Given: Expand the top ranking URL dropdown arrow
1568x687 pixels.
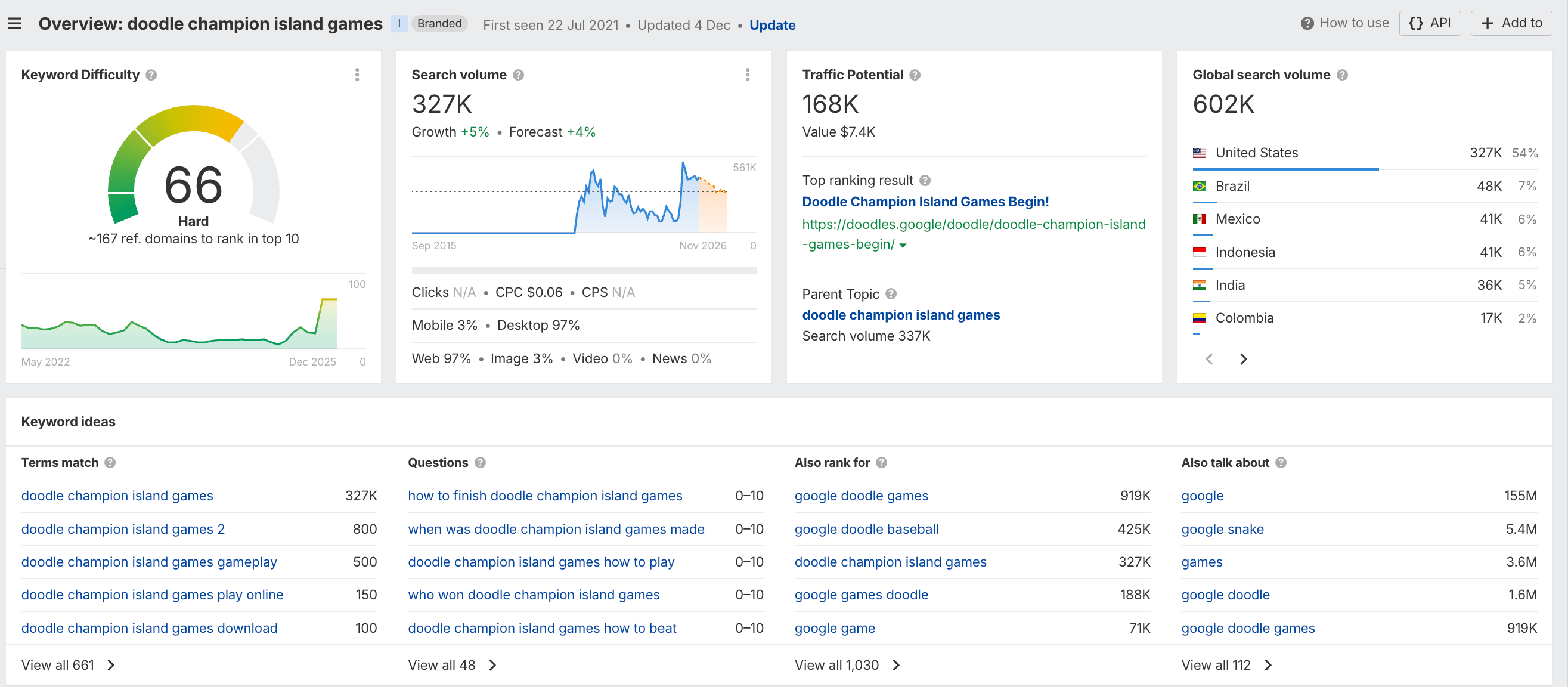Looking at the screenshot, I should (x=903, y=246).
